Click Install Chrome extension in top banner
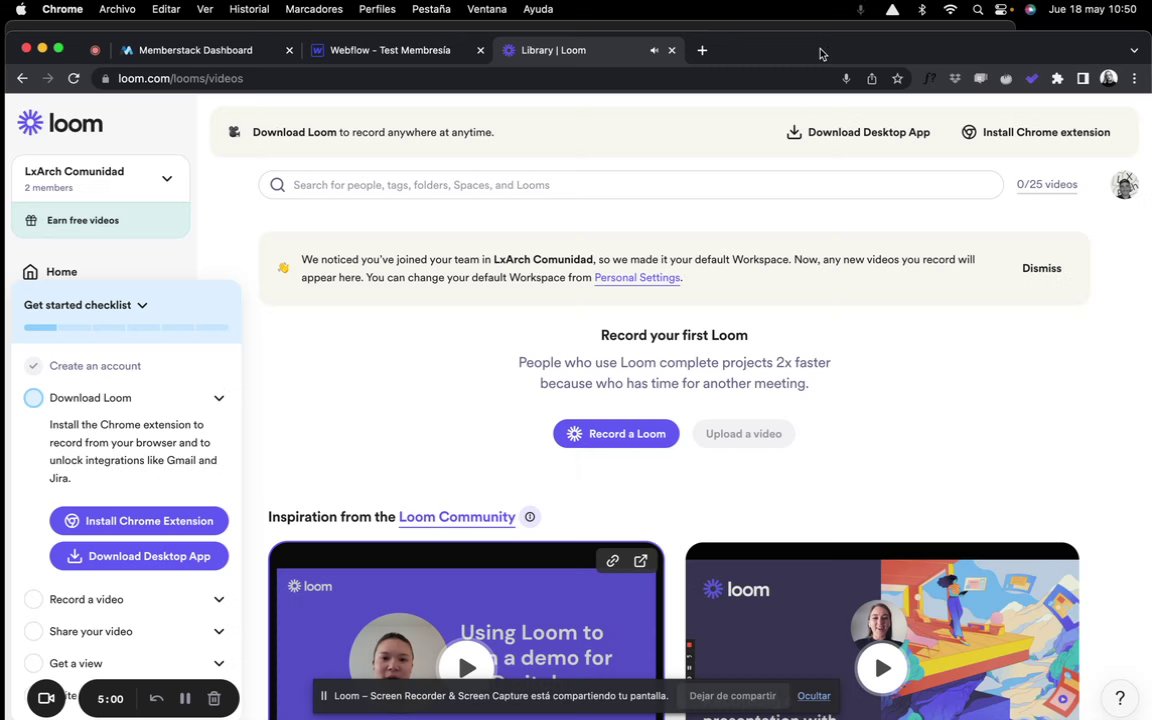Image resolution: width=1152 pixels, height=720 pixels. pyautogui.click(x=1036, y=132)
